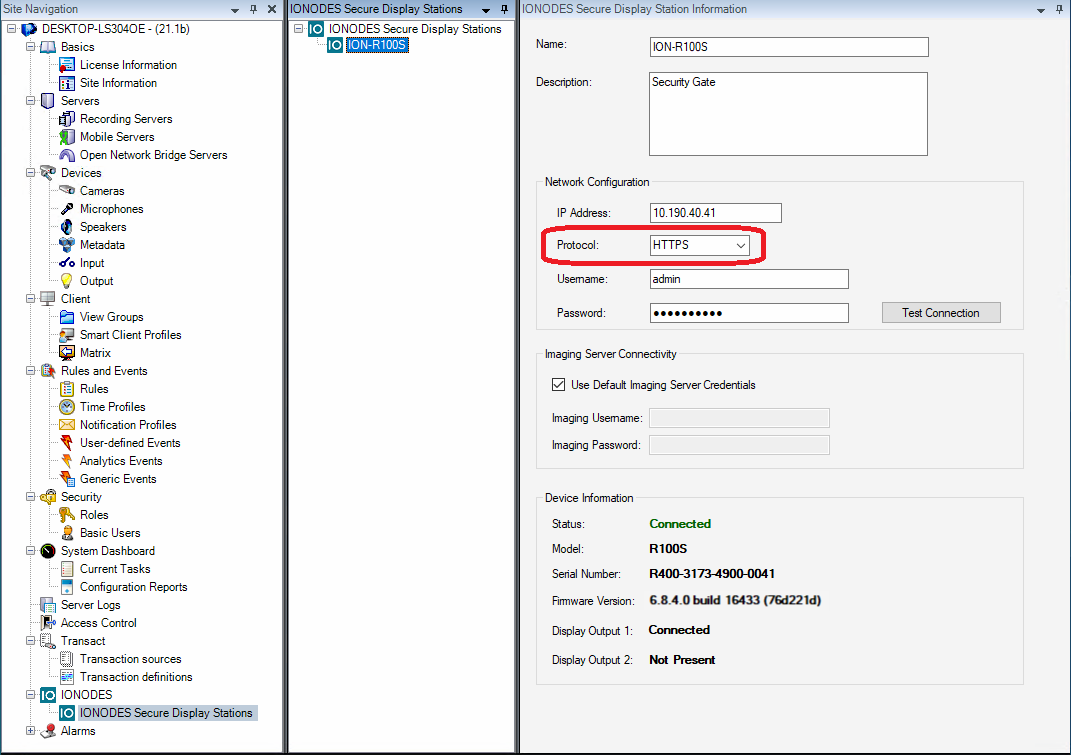
Task: Click the Output lightbulb icon
Action: click(67, 281)
